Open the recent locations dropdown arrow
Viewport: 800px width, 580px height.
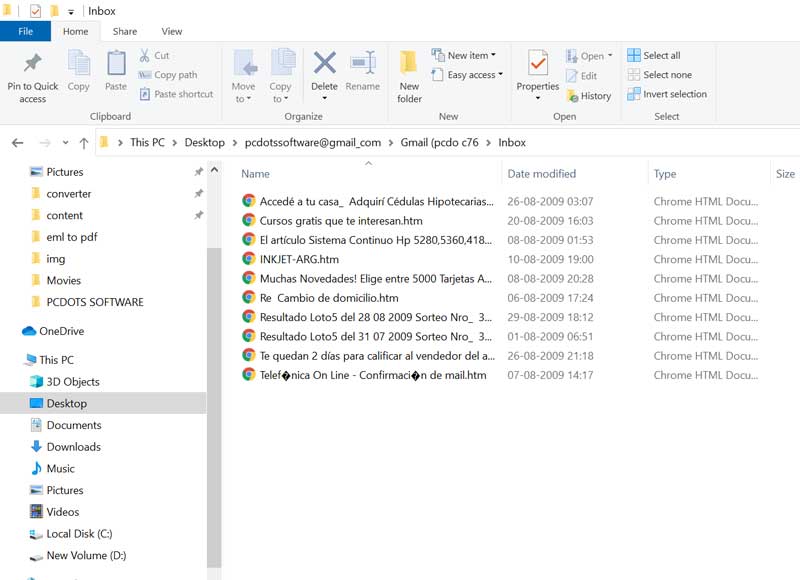coord(65,143)
